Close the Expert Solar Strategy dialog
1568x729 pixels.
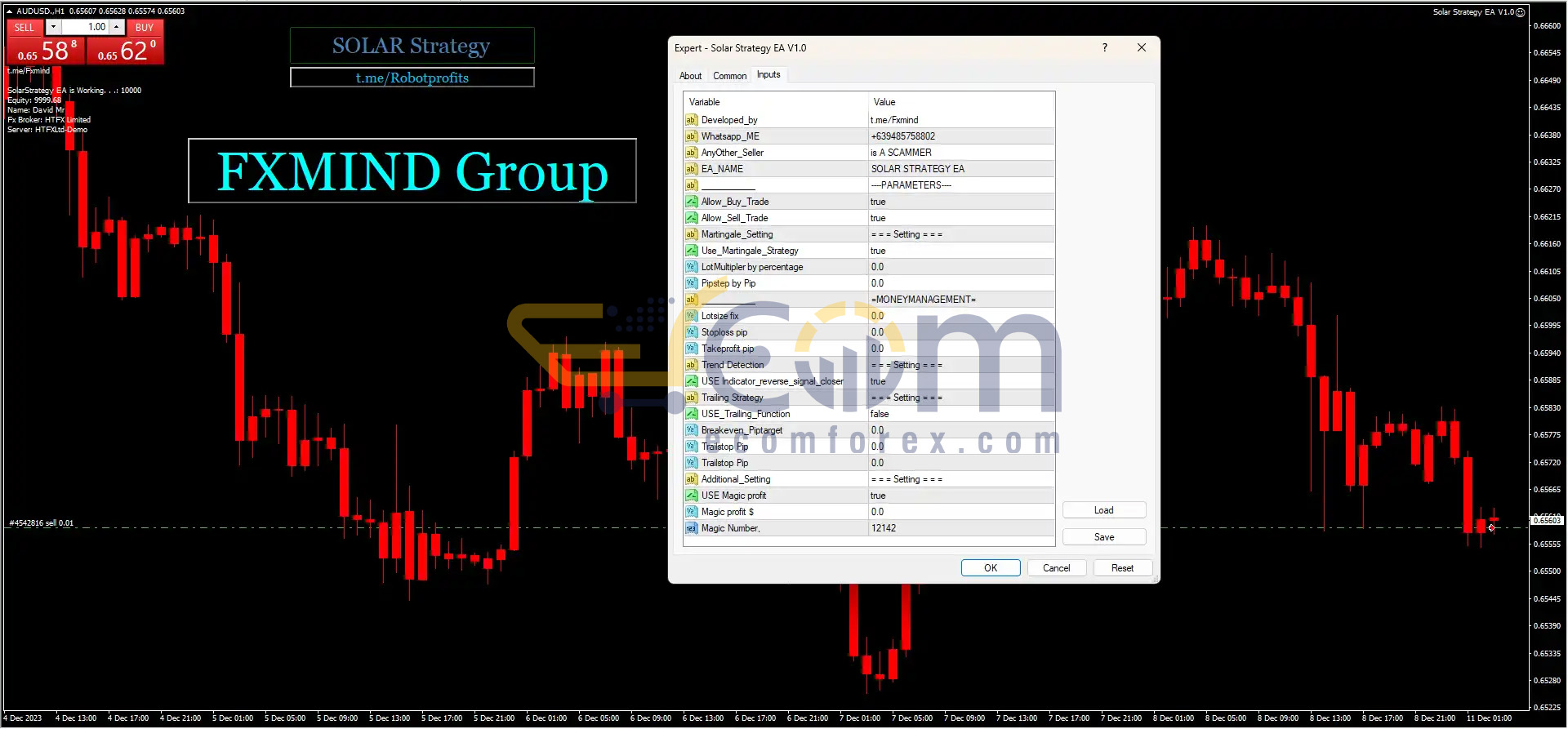(1142, 47)
